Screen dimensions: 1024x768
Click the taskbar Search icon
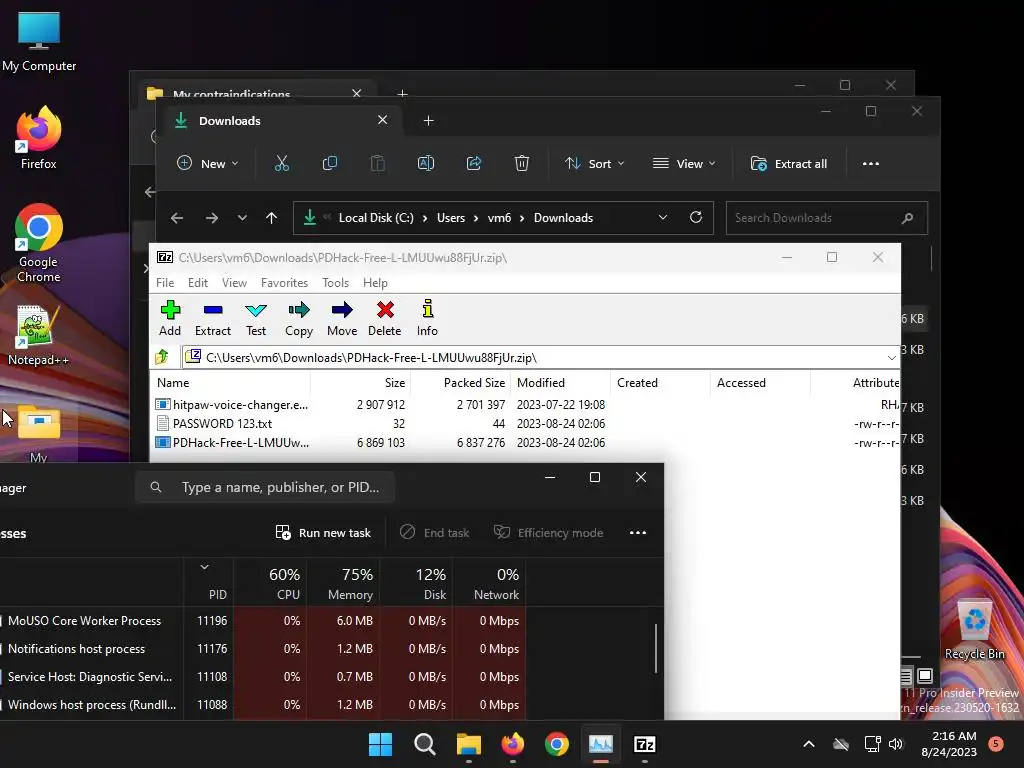click(x=424, y=744)
